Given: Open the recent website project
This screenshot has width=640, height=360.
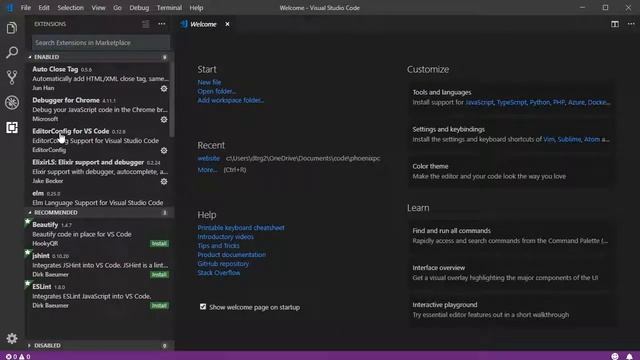Looking at the screenshot, I should pos(209,158).
